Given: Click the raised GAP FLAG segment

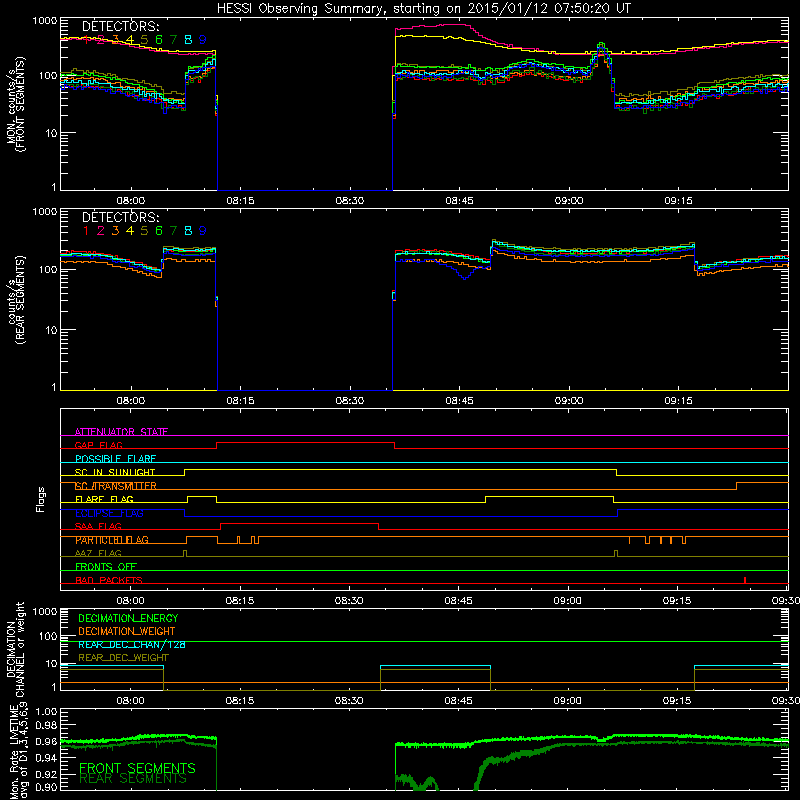Looking at the screenshot, I should pos(306,443).
